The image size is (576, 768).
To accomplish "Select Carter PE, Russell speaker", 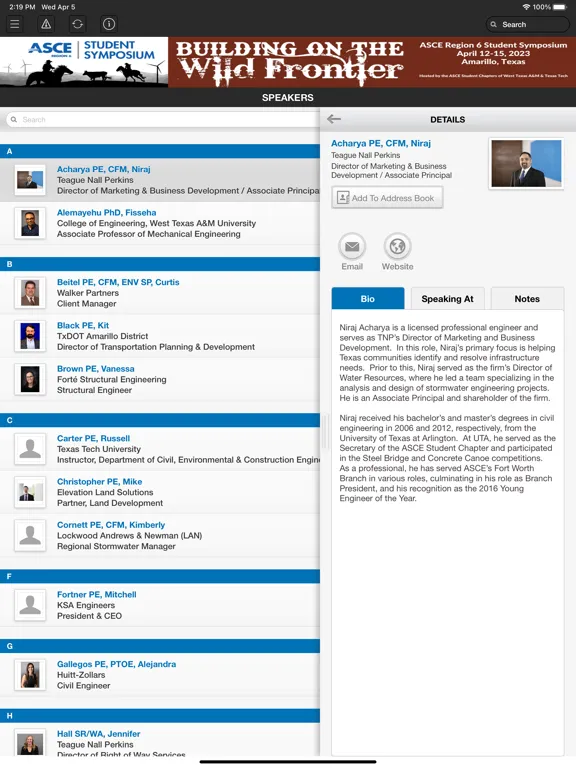I will point(160,449).
